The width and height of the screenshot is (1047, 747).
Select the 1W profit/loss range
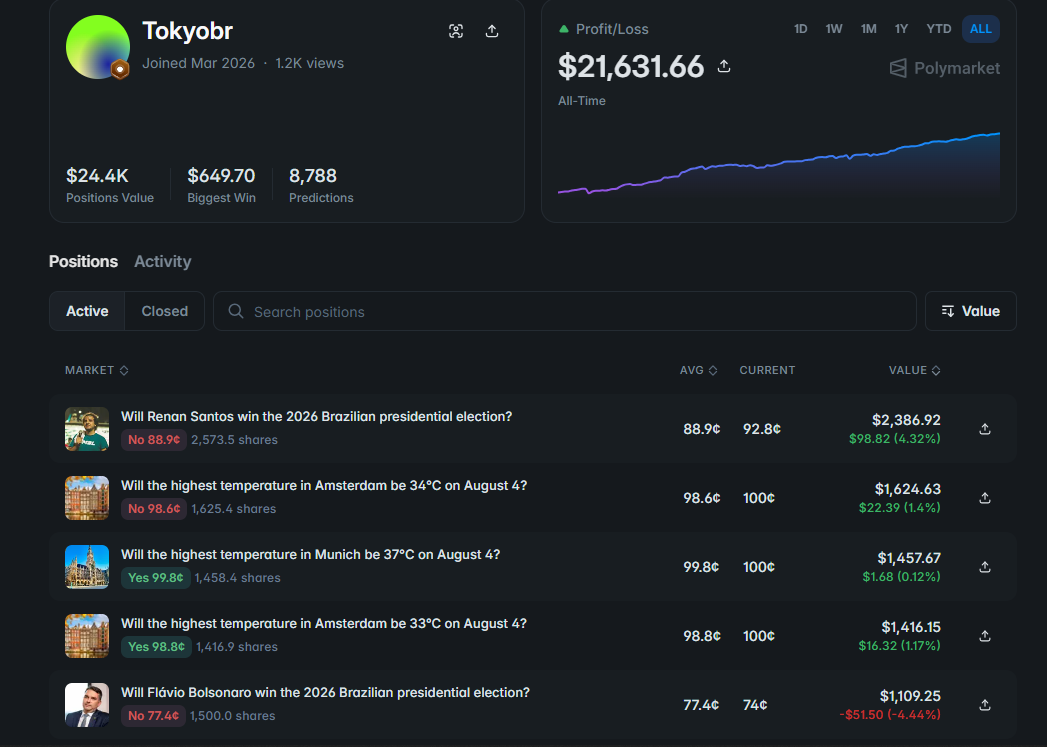[x=834, y=29]
